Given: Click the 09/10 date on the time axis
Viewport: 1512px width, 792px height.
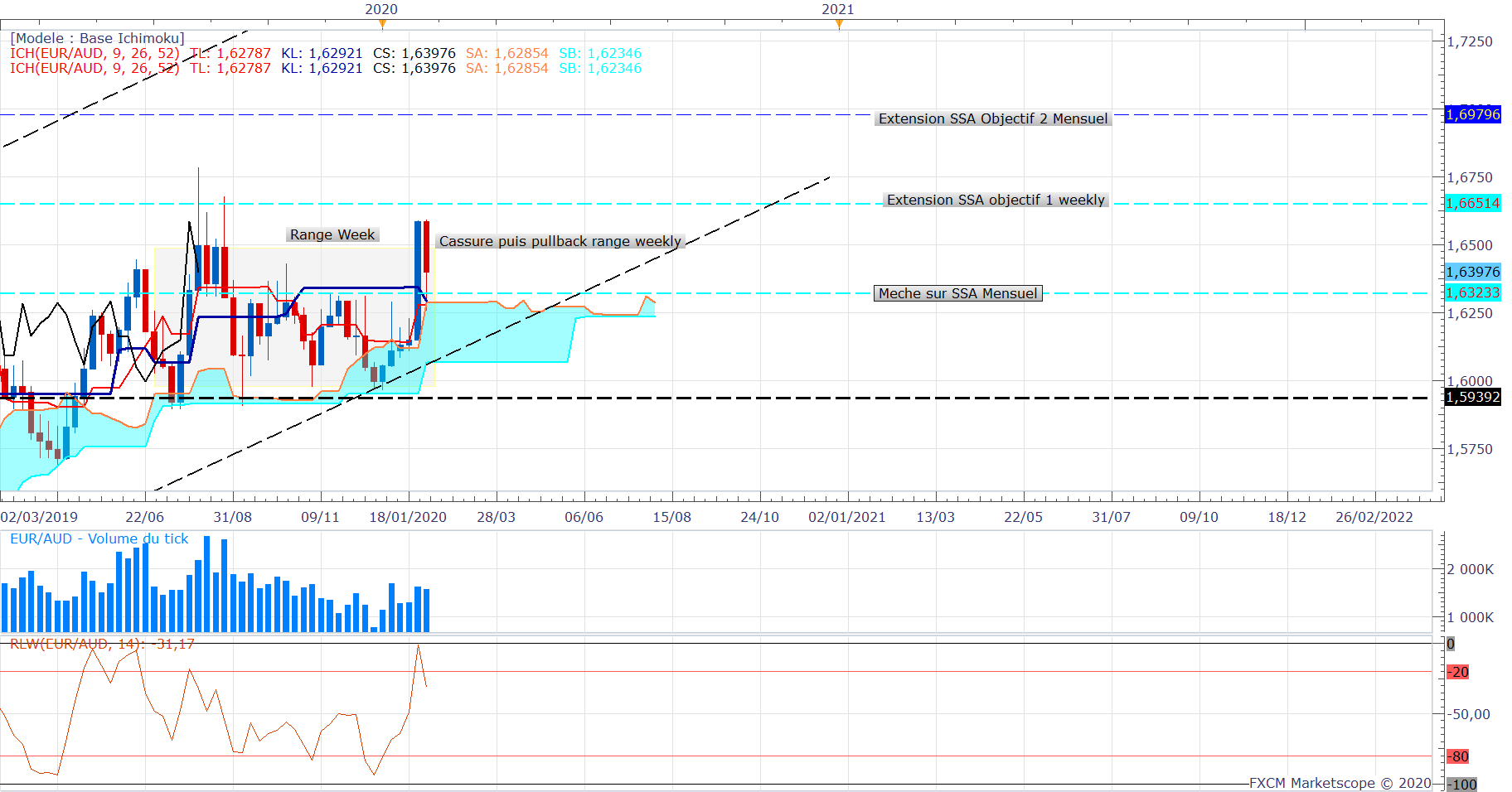Looking at the screenshot, I should (x=1199, y=517).
